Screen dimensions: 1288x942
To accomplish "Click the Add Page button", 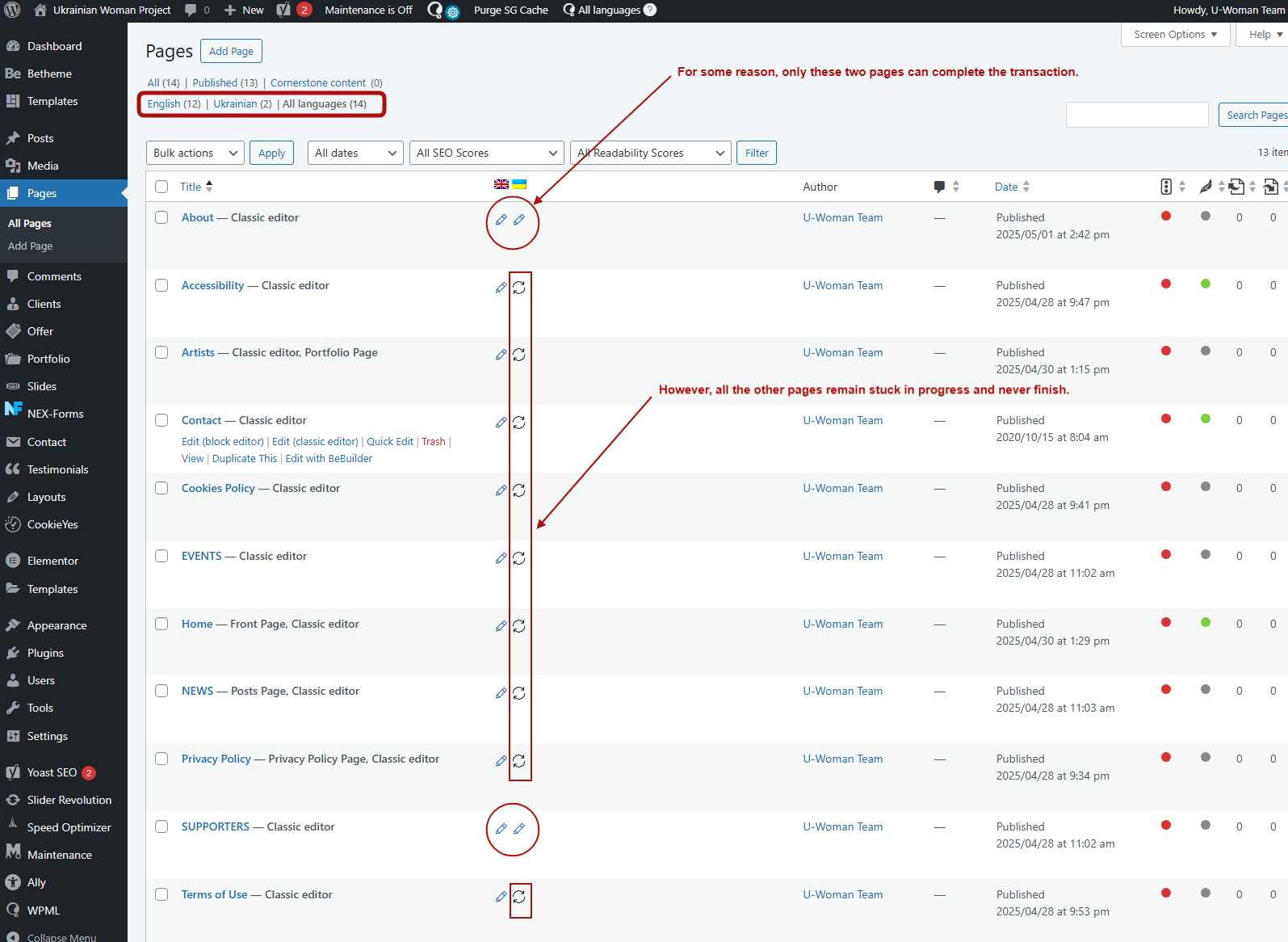I will click(231, 51).
